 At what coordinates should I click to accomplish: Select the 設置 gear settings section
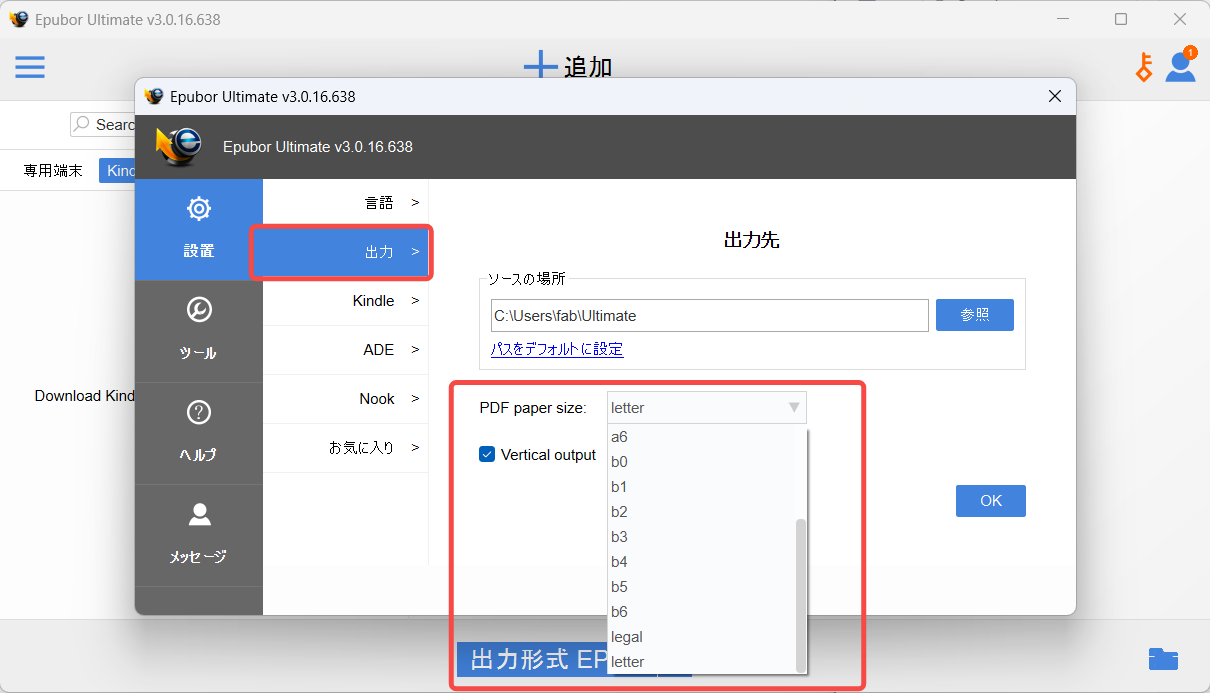[x=199, y=229]
